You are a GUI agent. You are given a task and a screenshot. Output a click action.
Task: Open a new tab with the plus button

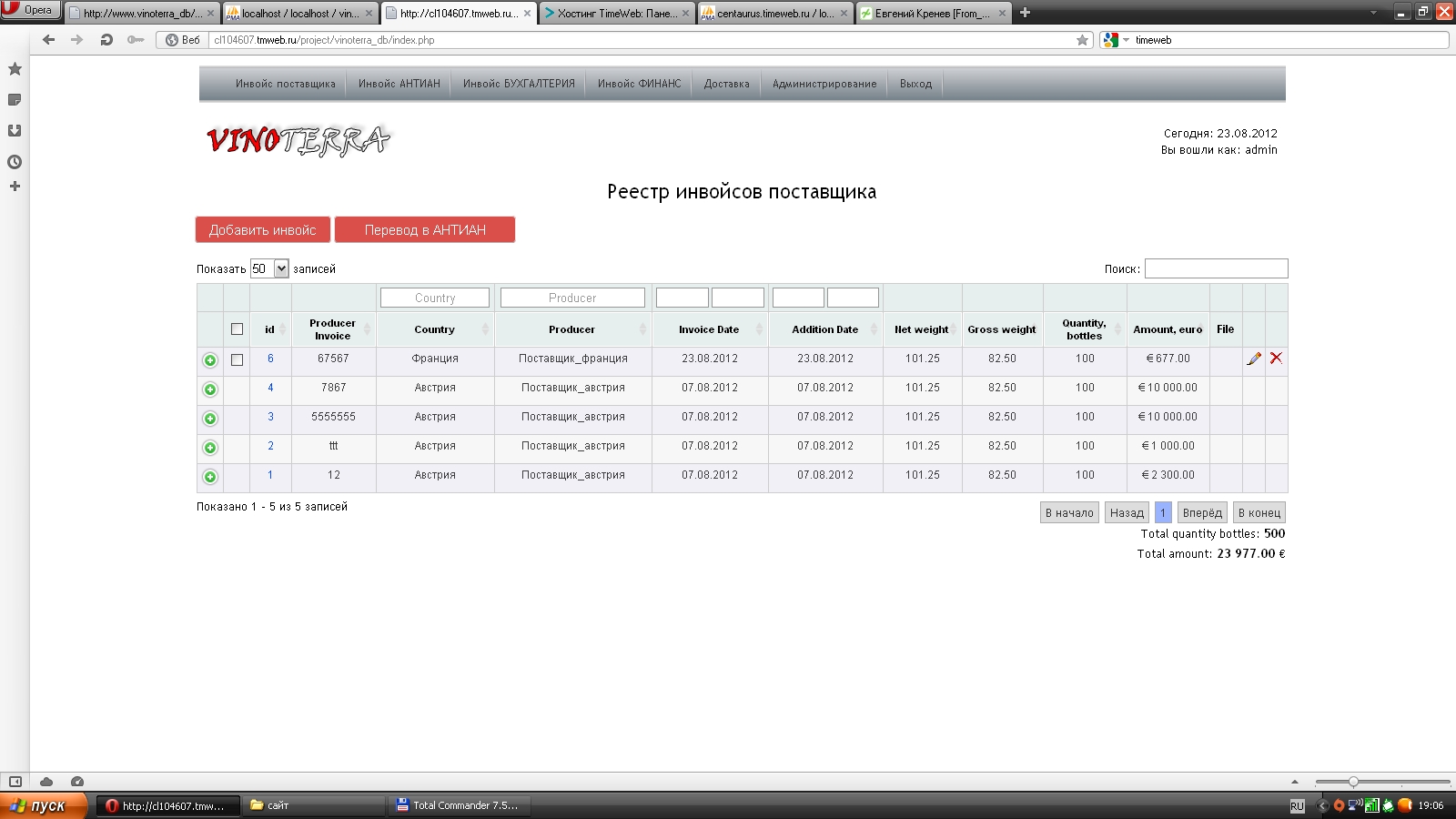pyautogui.click(x=1025, y=13)
